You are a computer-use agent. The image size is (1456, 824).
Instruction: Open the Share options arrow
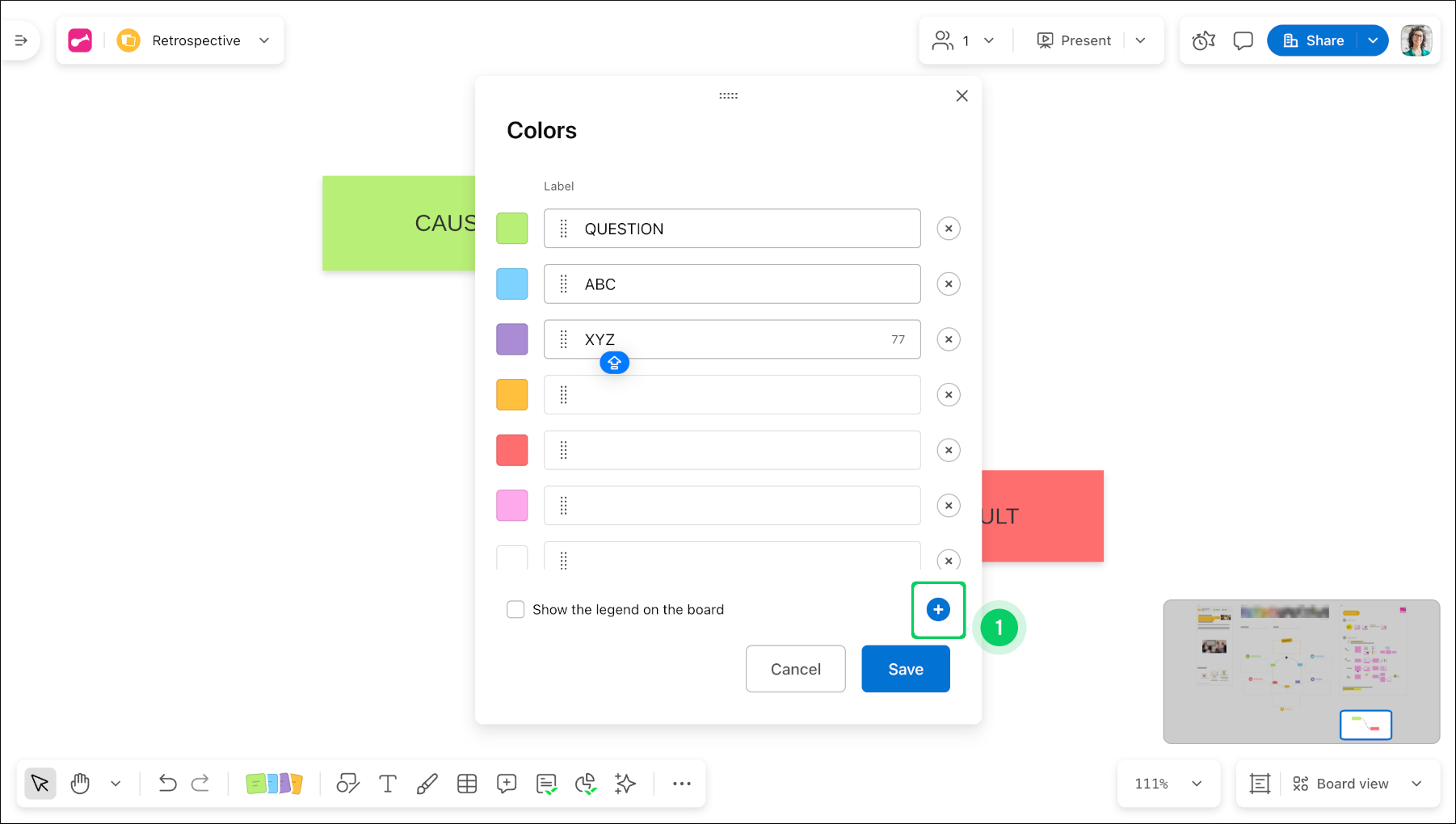1373,40
